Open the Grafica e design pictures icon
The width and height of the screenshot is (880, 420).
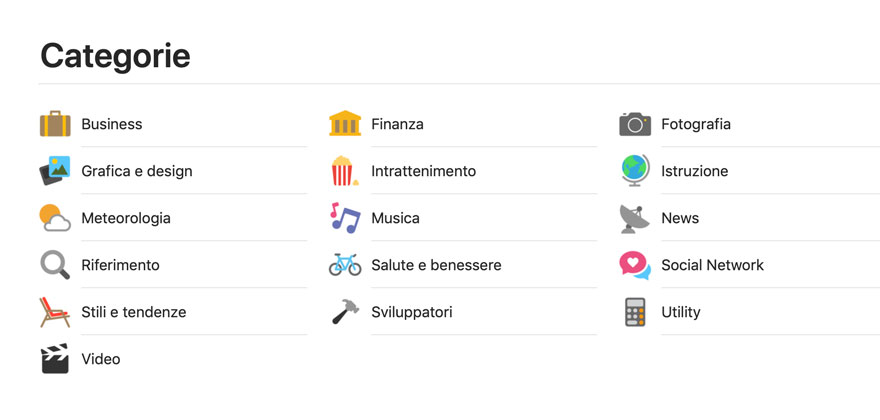[55, 171]
